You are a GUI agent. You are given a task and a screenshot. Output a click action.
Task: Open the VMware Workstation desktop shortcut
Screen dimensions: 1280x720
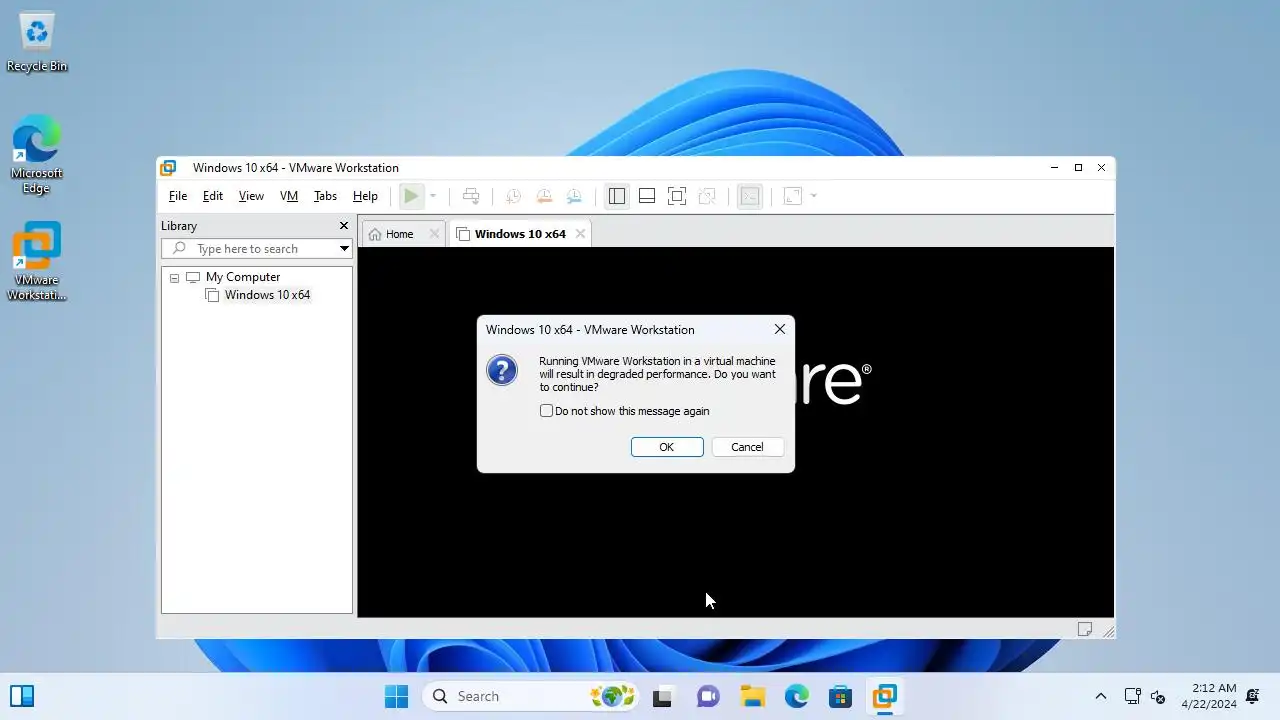37,262
